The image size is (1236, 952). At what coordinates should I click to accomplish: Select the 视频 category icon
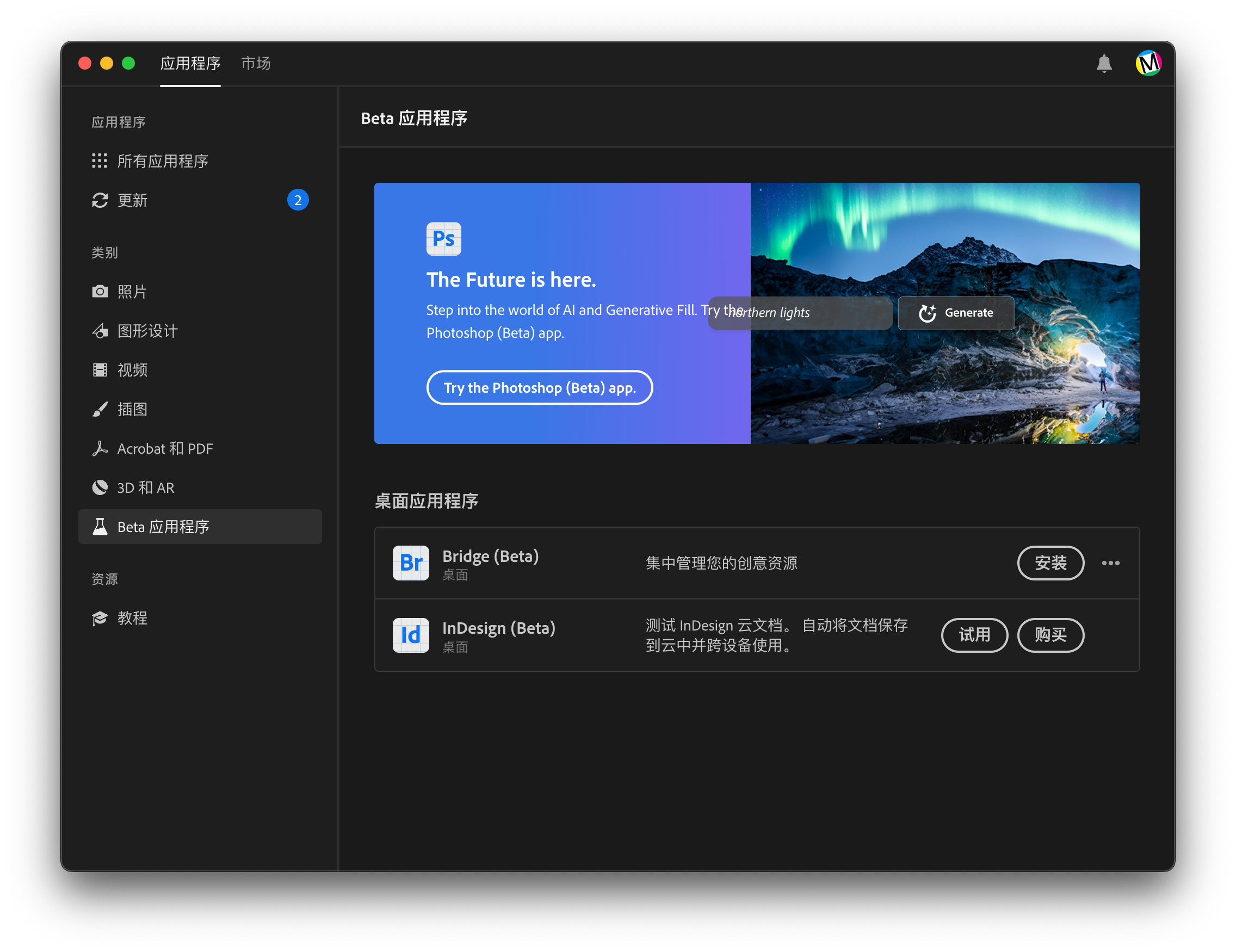pos(100,369)
